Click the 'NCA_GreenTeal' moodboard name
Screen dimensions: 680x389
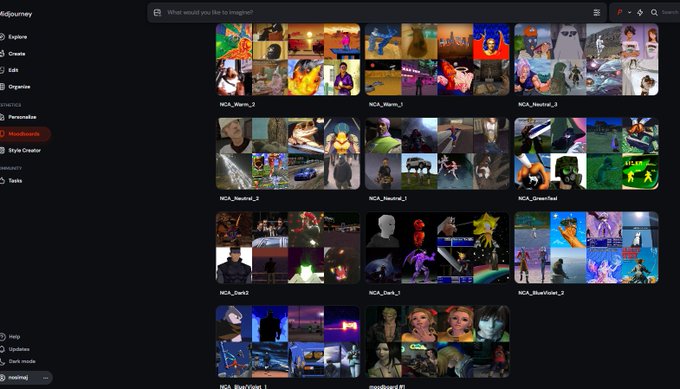538,199
